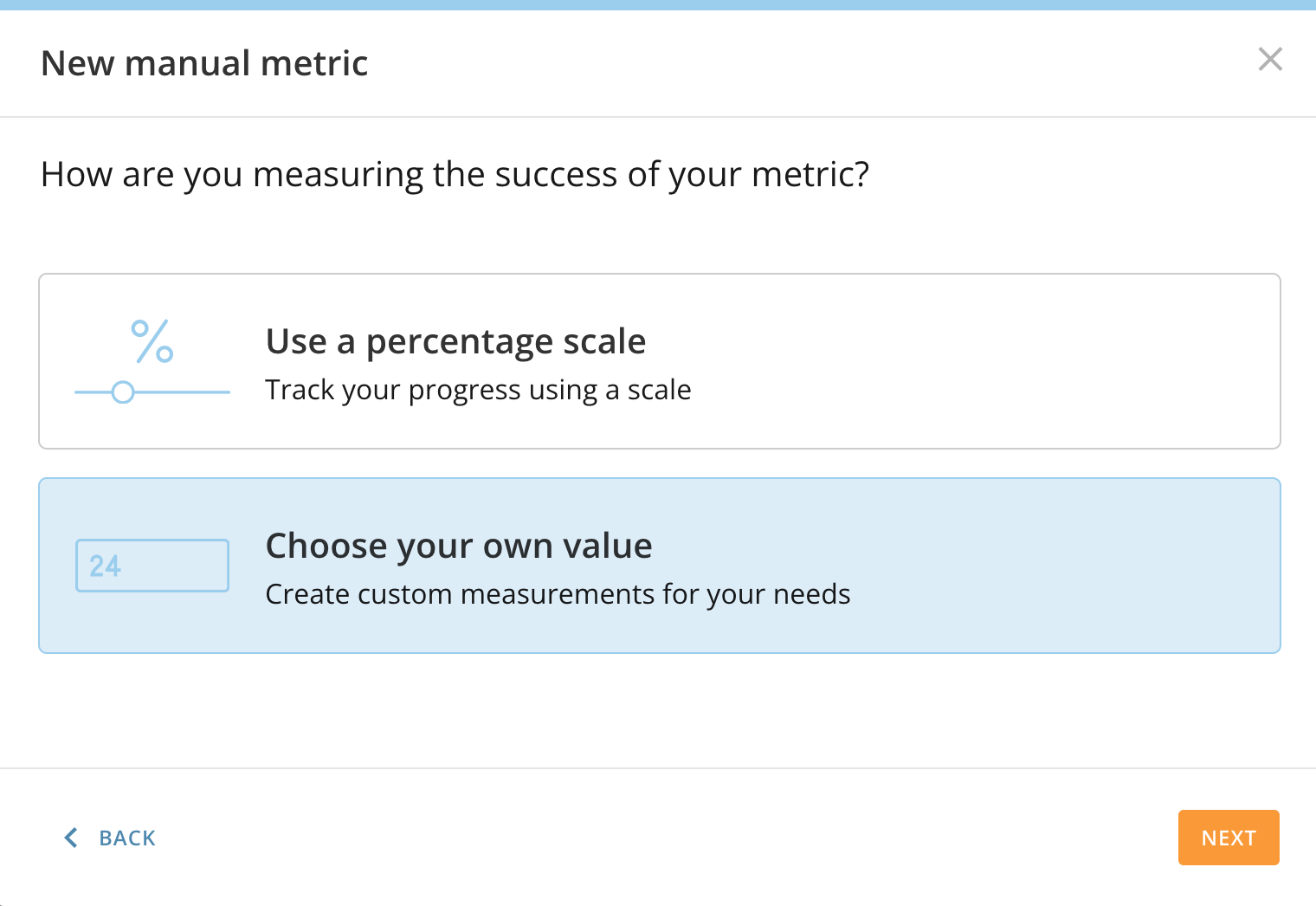1316x906 pixels.
Task: Click the percent symbol icon
Action: pos(152,341)
